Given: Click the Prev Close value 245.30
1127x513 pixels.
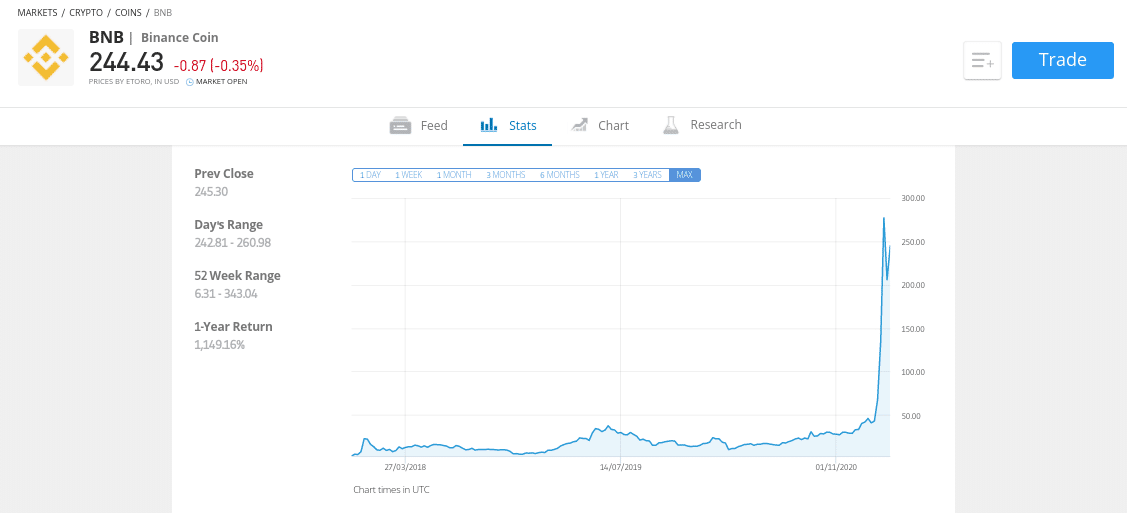Looking at the screenshot, I should pos(211,192).
